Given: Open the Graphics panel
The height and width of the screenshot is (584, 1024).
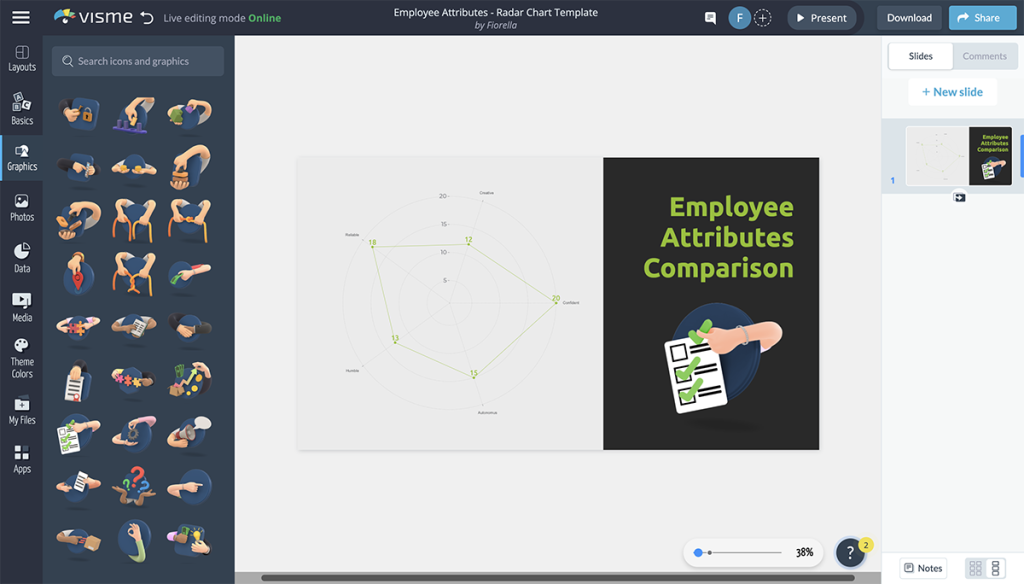Looking at the screenshot, I should 21,160.
